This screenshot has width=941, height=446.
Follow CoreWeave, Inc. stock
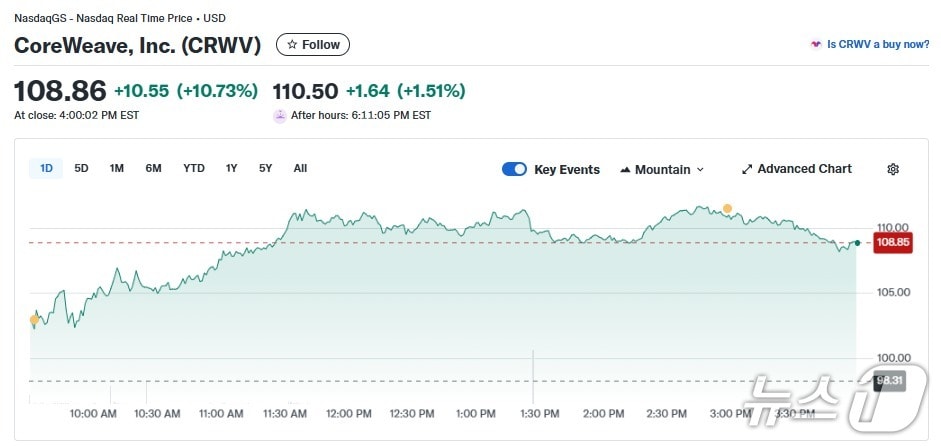point(313,45)
